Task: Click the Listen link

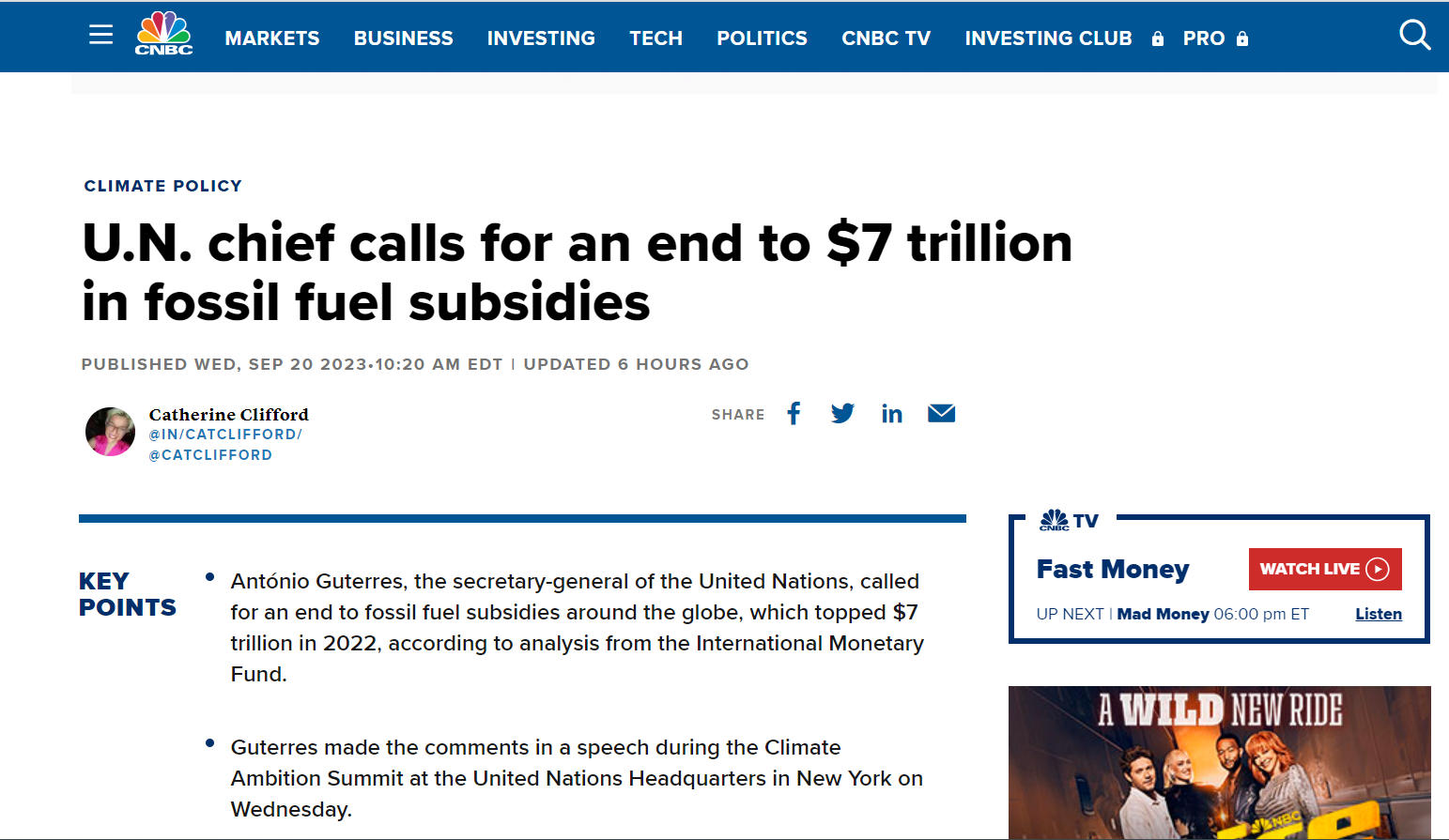Action: [1379, 614]
